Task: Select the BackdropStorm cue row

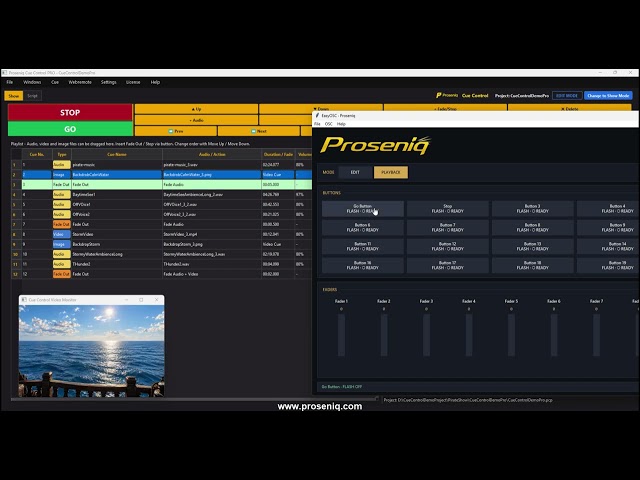Action: point(162,244)
